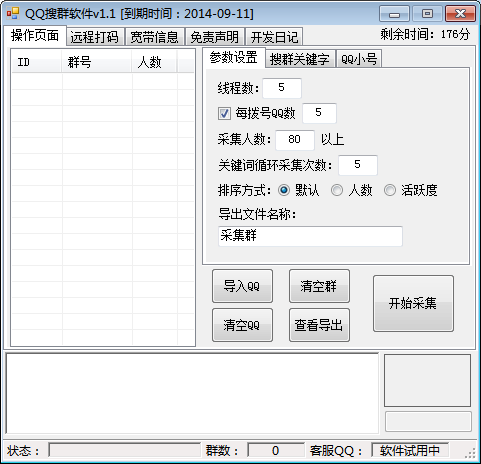Click the 导出文件名称 text box
The width and height of the screenshot is (481, 464).
[310, 236]
